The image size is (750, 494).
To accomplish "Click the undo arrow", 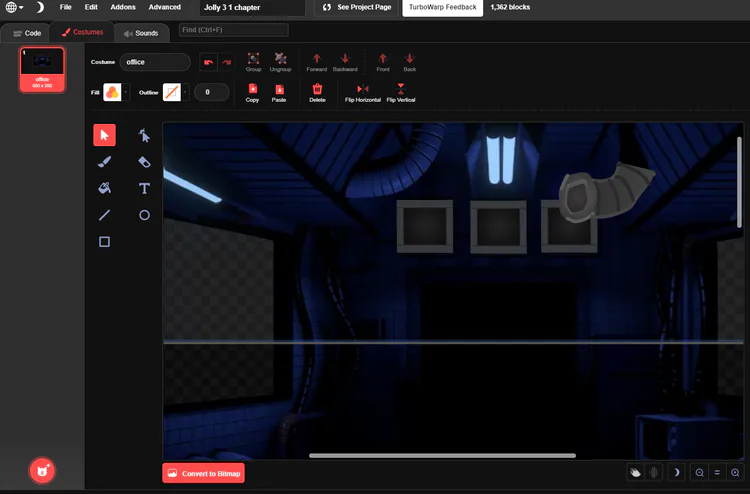I will click(x=209, y=62).
